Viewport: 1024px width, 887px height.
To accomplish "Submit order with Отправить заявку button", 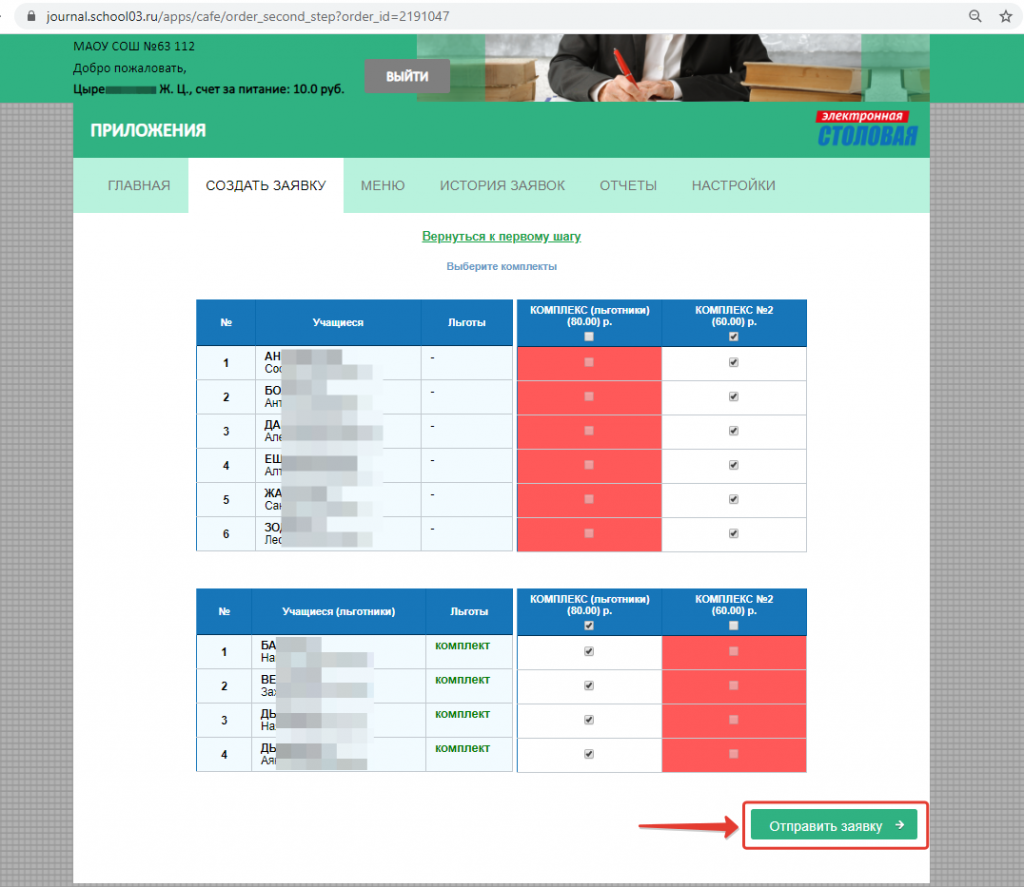I will 834,826.
